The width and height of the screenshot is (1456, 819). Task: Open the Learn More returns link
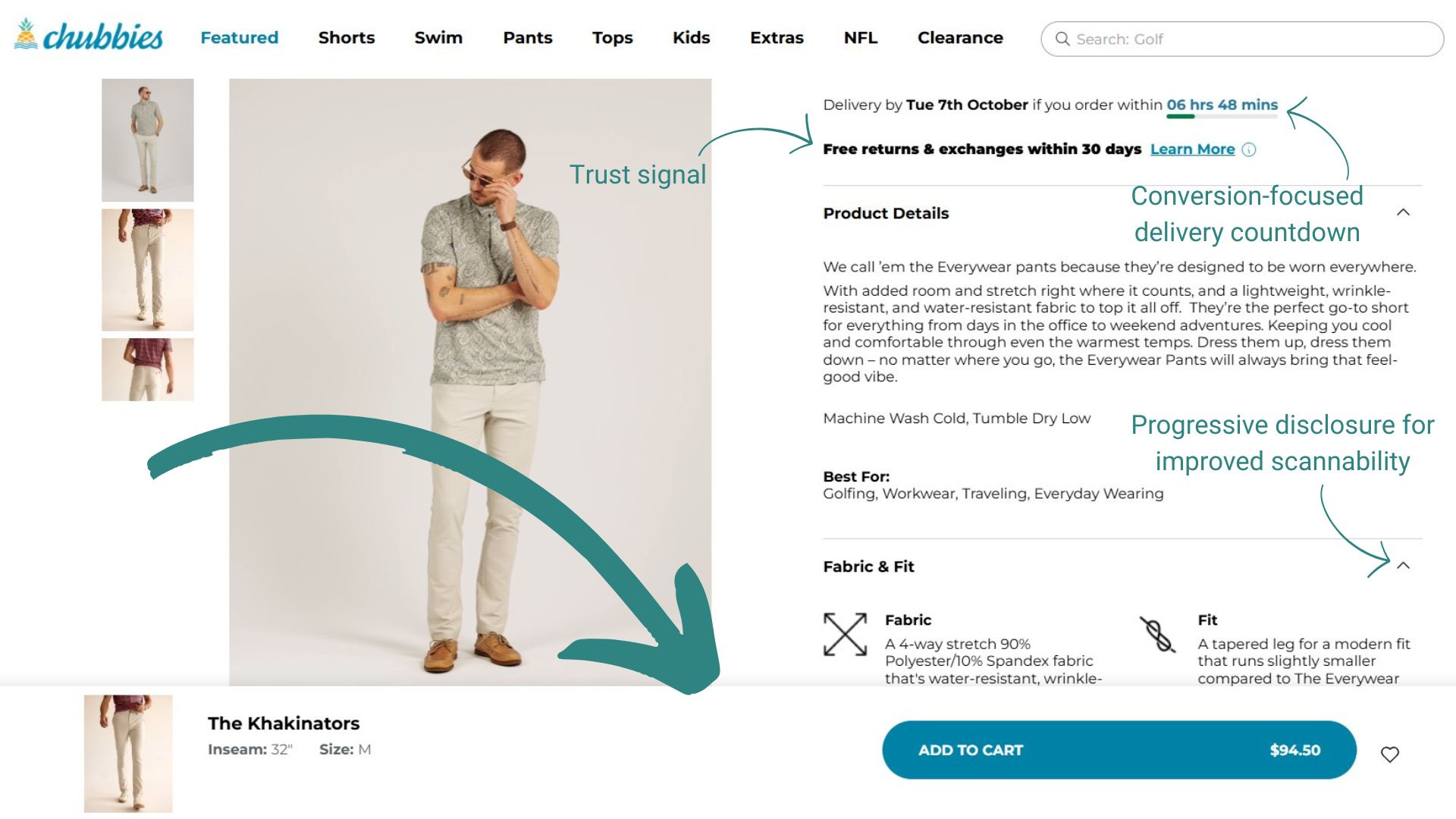tap(1192, 149)
